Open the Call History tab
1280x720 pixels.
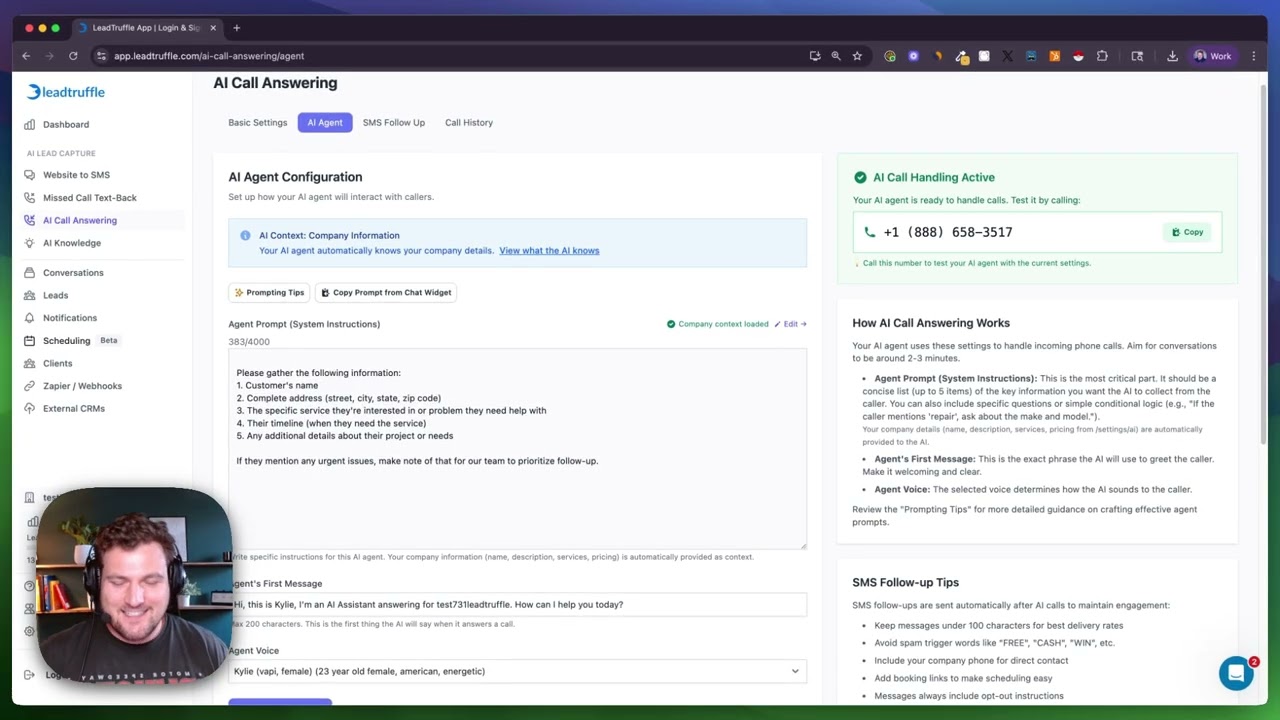469,123
